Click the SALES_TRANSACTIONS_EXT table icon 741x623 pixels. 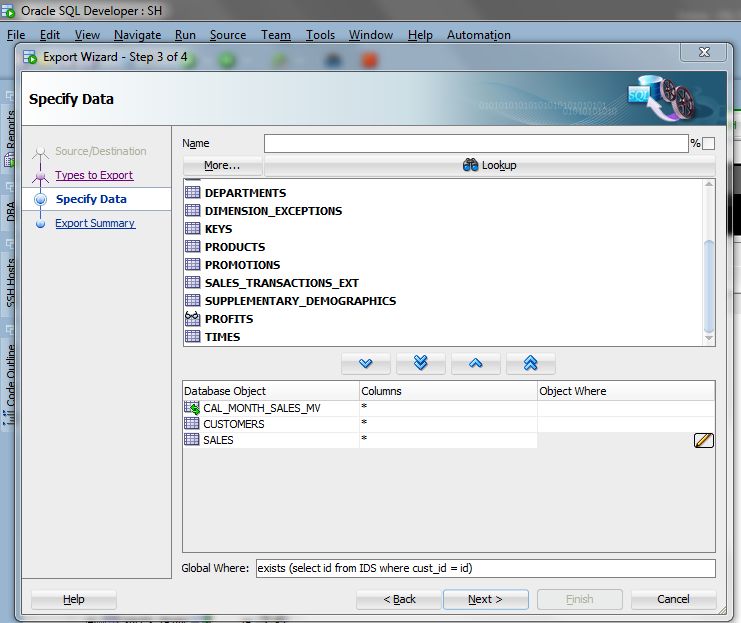click(192, 282)
